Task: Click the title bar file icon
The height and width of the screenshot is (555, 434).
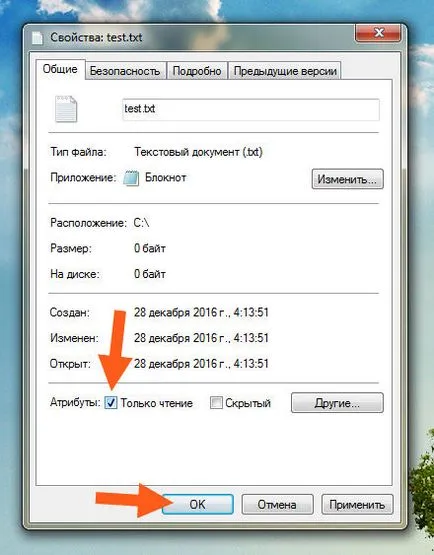Action: (37, 38)
